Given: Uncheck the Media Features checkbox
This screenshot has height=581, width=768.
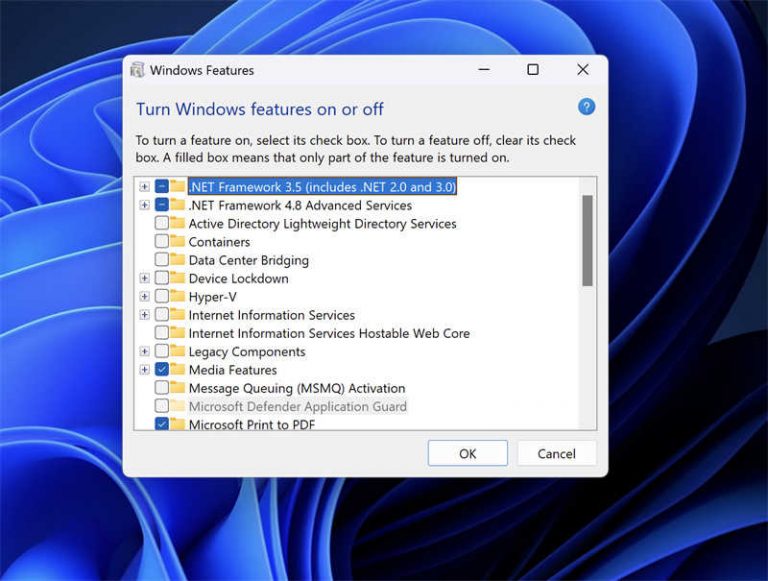Looking at the screenshot, I should pos(162,369).
